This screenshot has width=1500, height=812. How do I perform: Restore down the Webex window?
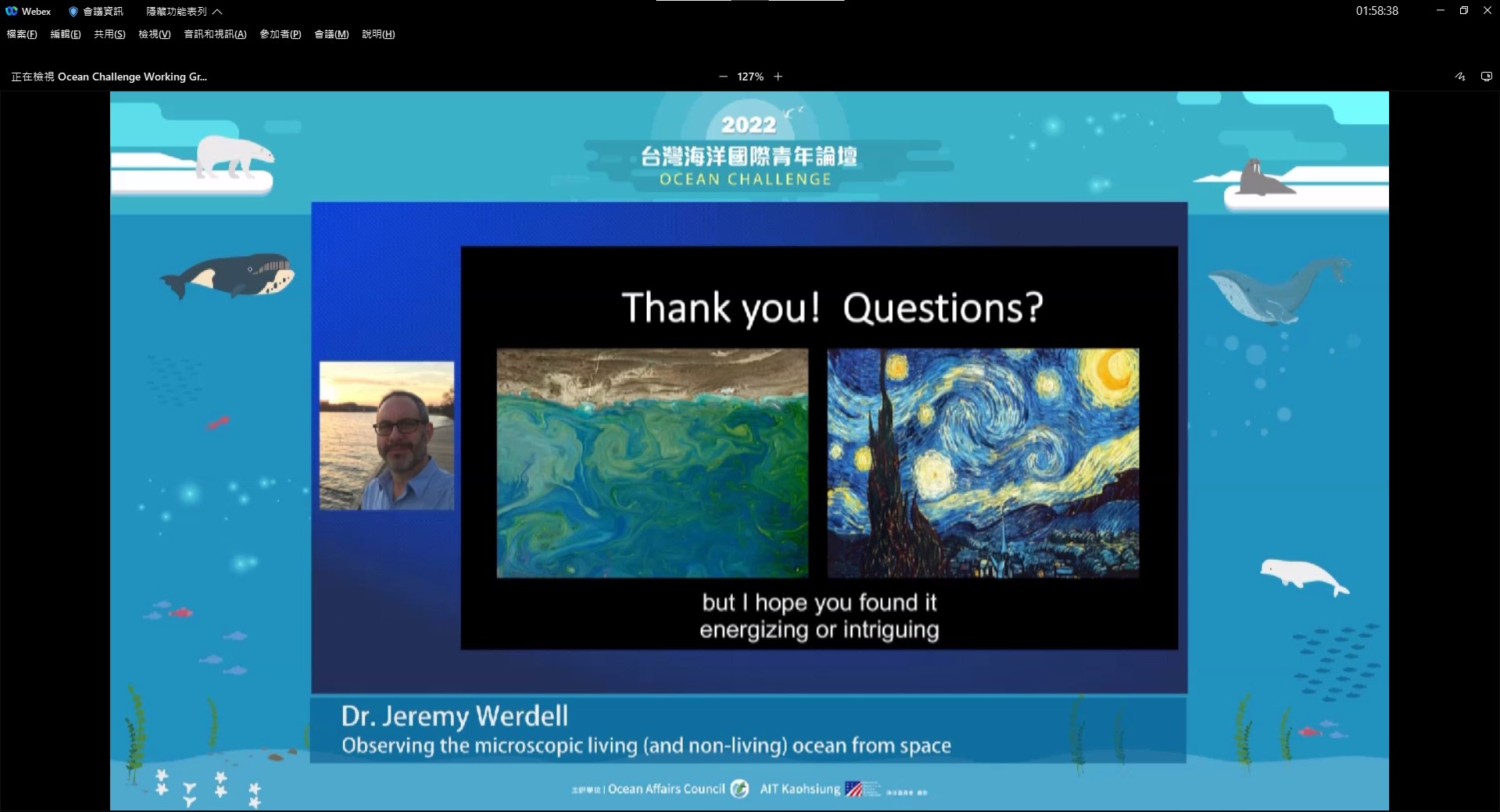(x=1464, y=10)
